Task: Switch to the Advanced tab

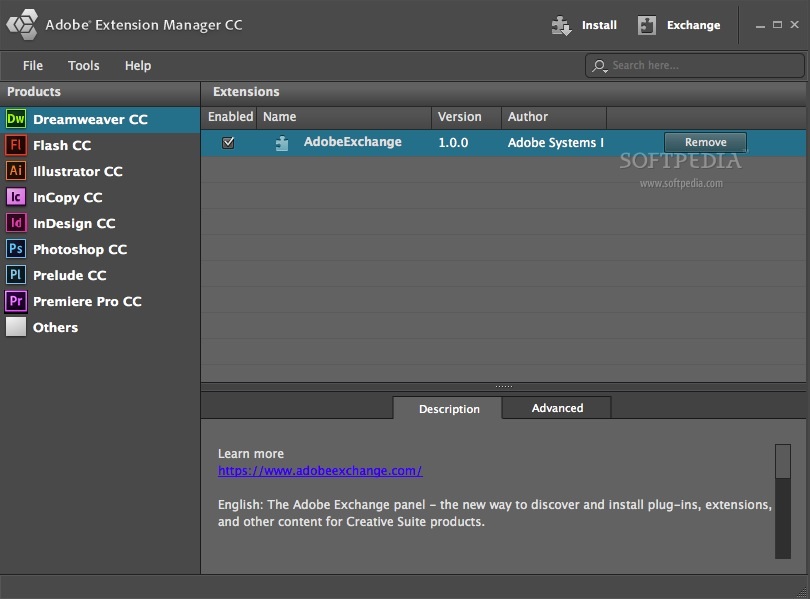Action: (557, 407)
